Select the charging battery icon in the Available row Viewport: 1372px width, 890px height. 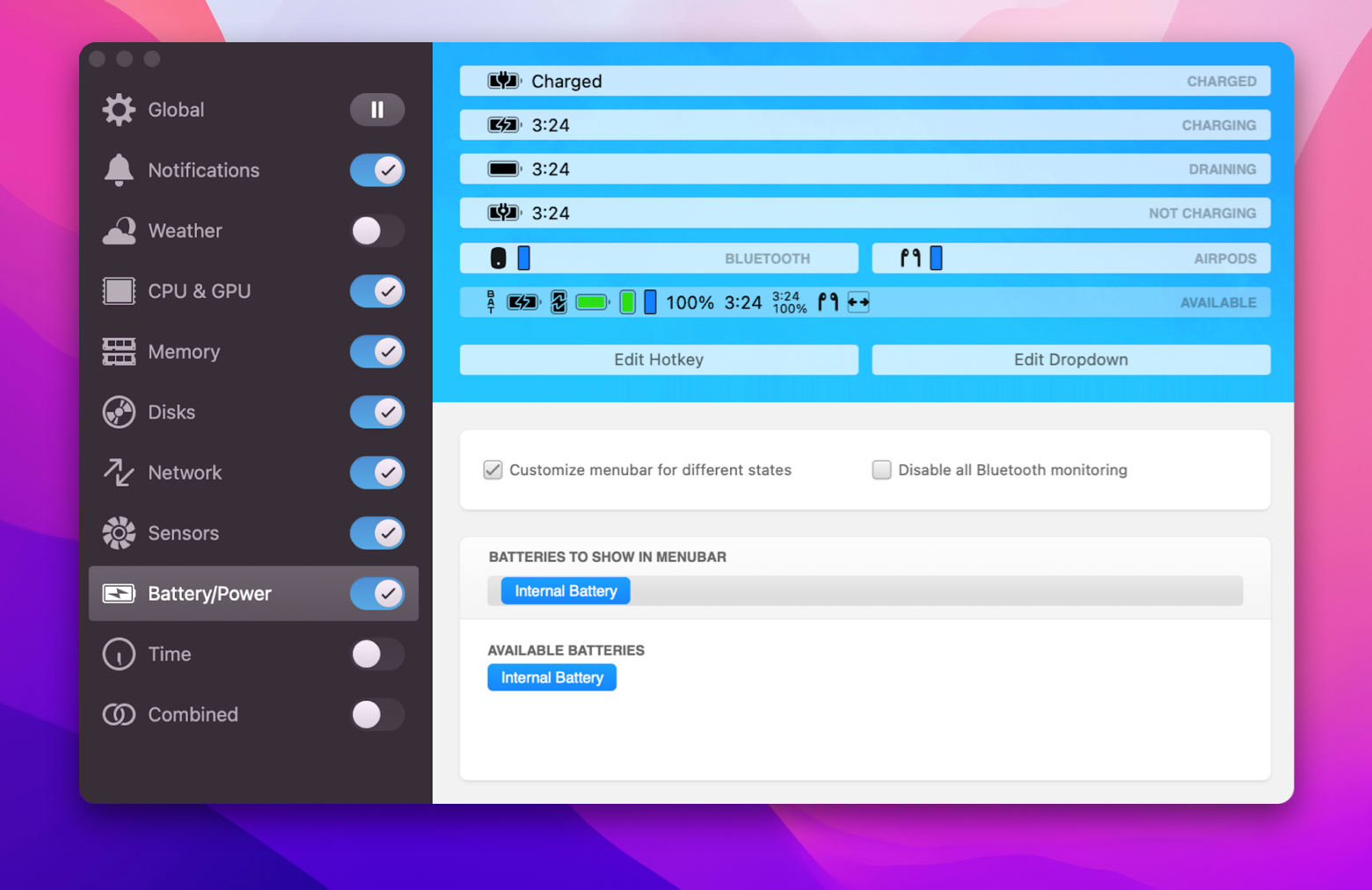point(522,302)
